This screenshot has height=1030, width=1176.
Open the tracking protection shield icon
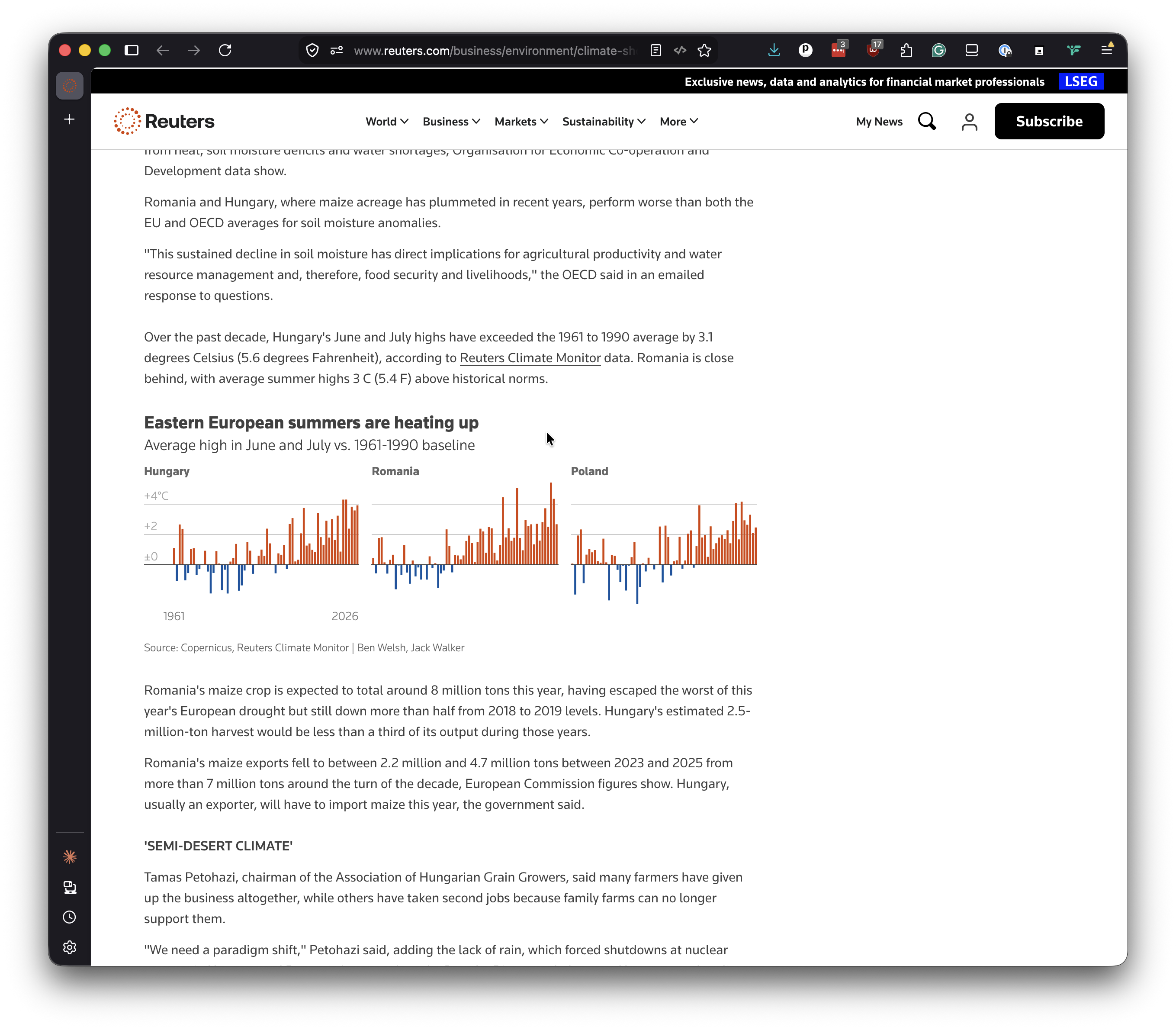[312, 51]
